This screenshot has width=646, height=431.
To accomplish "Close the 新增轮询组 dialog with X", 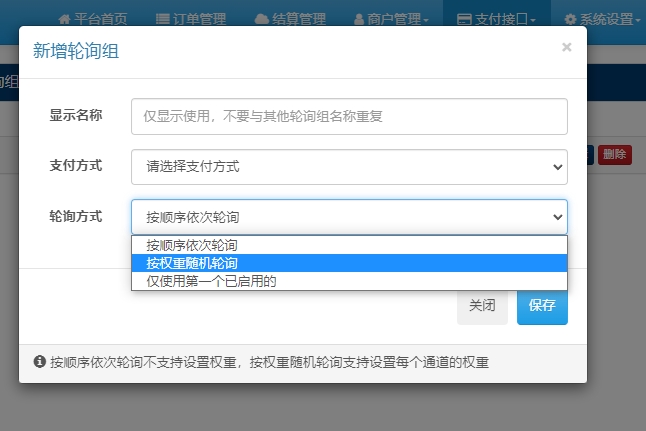I will 566,47.
